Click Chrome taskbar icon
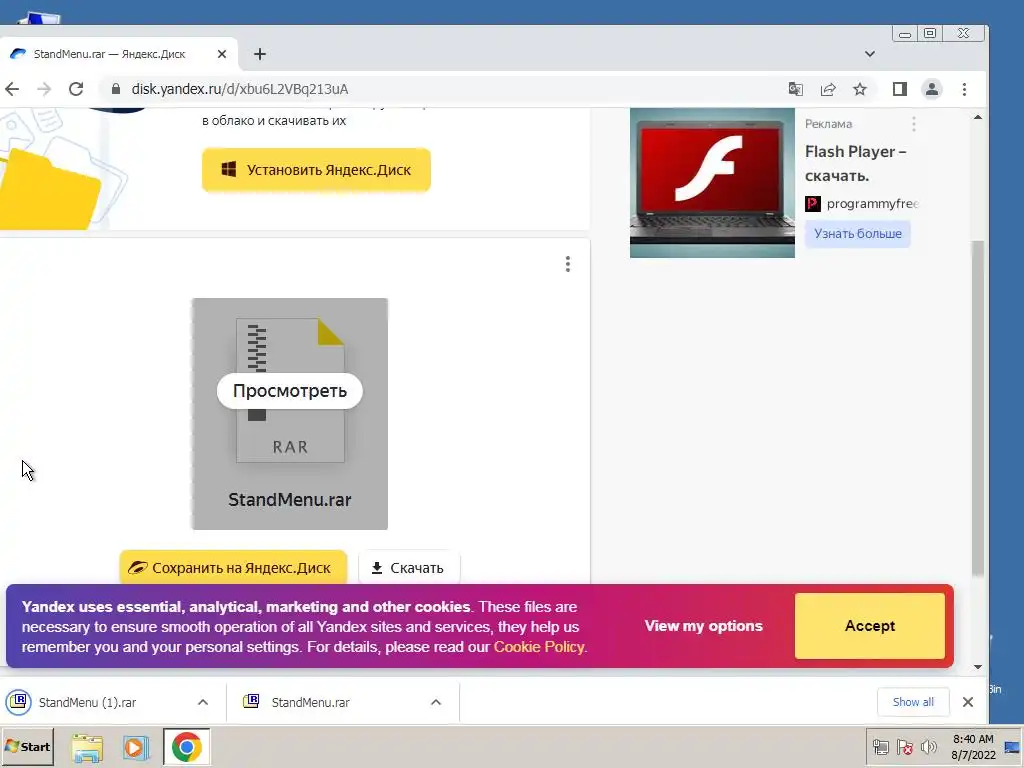The width and height of the screenshot is (1024, 768). tap(187, 747)
